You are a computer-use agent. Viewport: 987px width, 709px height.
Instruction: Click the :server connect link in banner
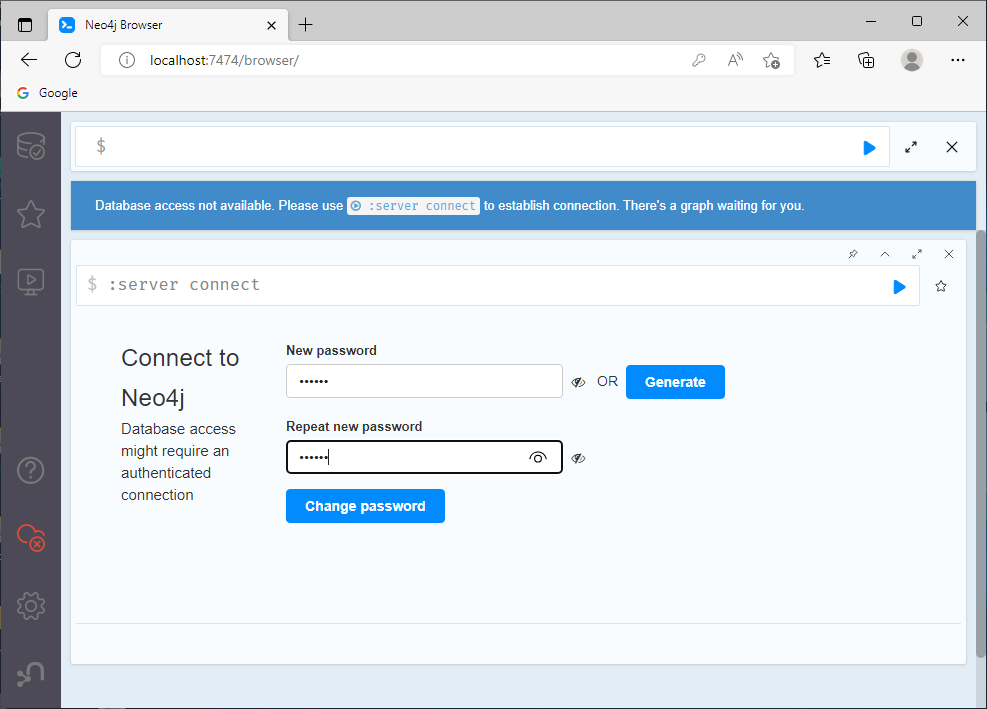coord(414,206)
